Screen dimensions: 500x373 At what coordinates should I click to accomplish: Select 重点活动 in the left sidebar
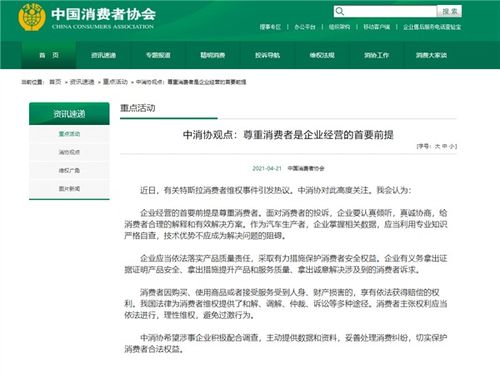69,134
